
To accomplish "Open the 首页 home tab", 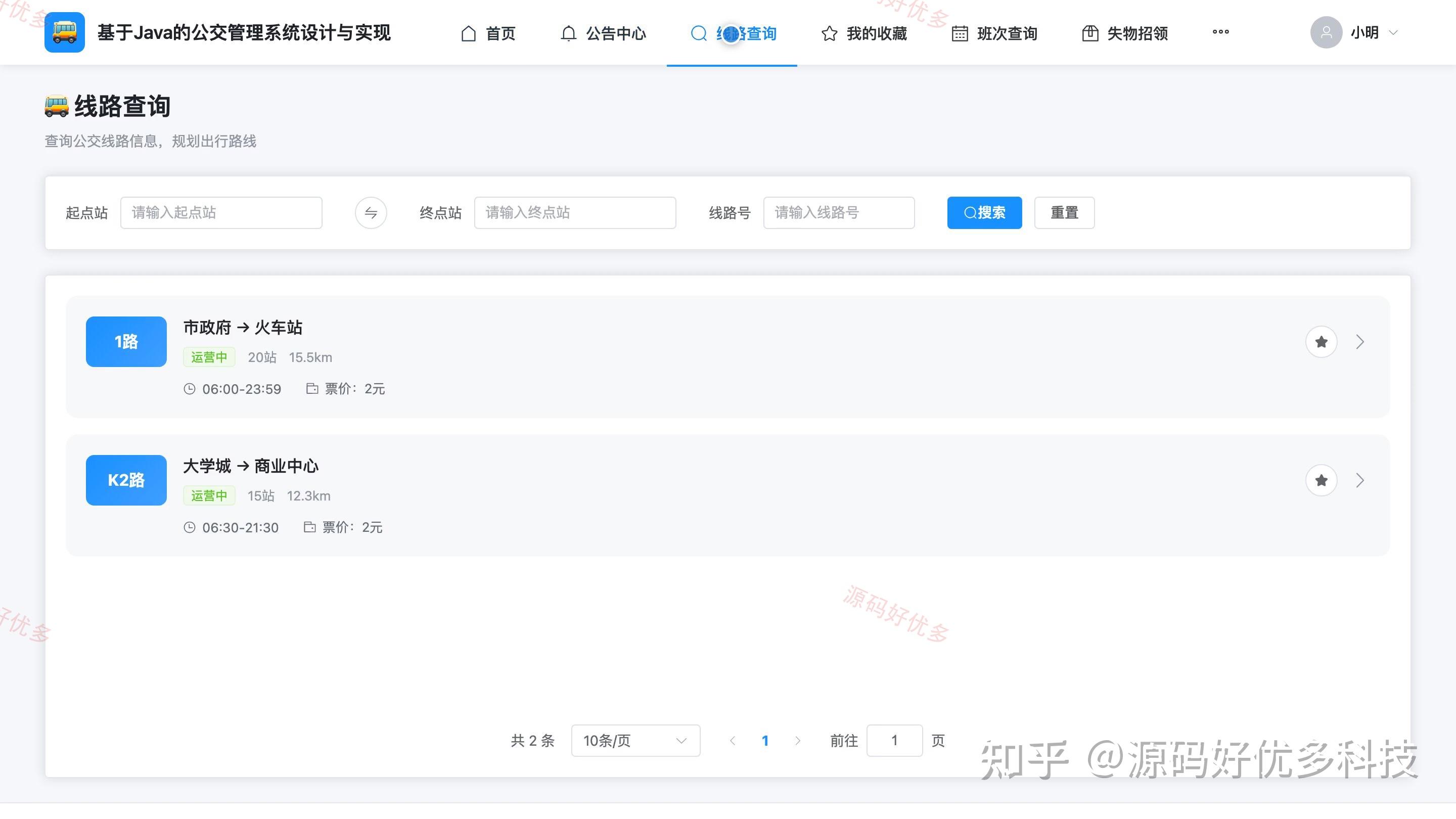I will tap(488, 33).
